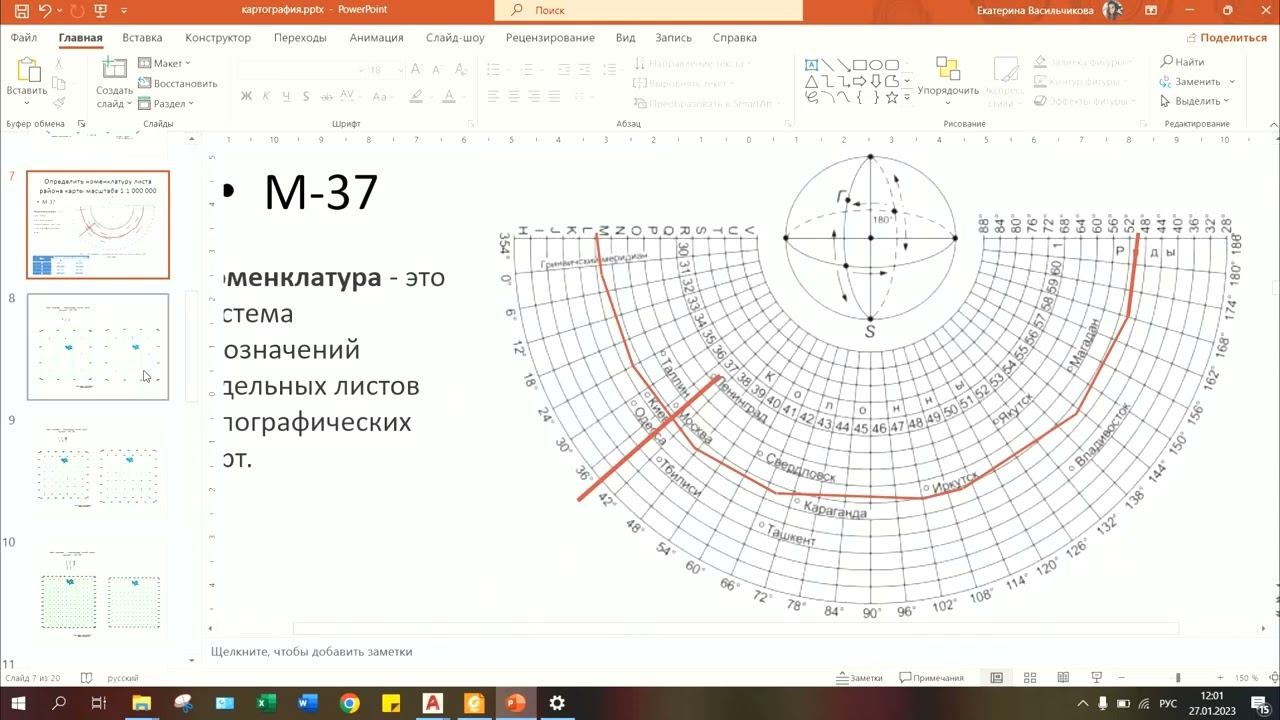Open the Запись tab
Screen dimensions: 1280x720
pyautogui.click(x=673, y=37)
